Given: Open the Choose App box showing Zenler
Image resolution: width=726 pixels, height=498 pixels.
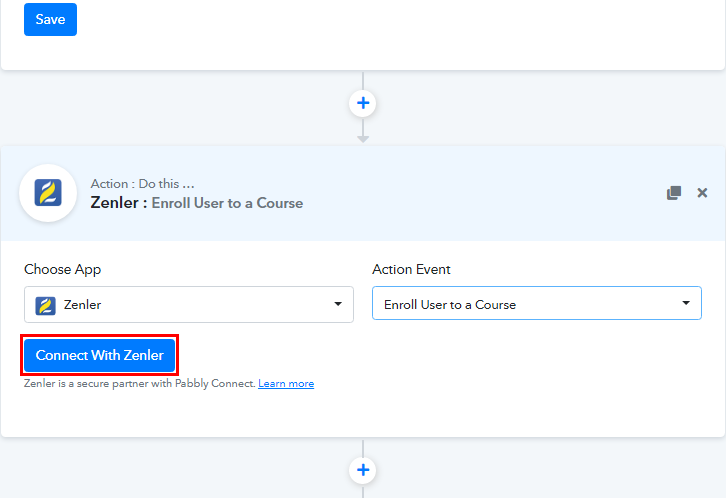Looking at the screenshot, I should tap(189, 305).
